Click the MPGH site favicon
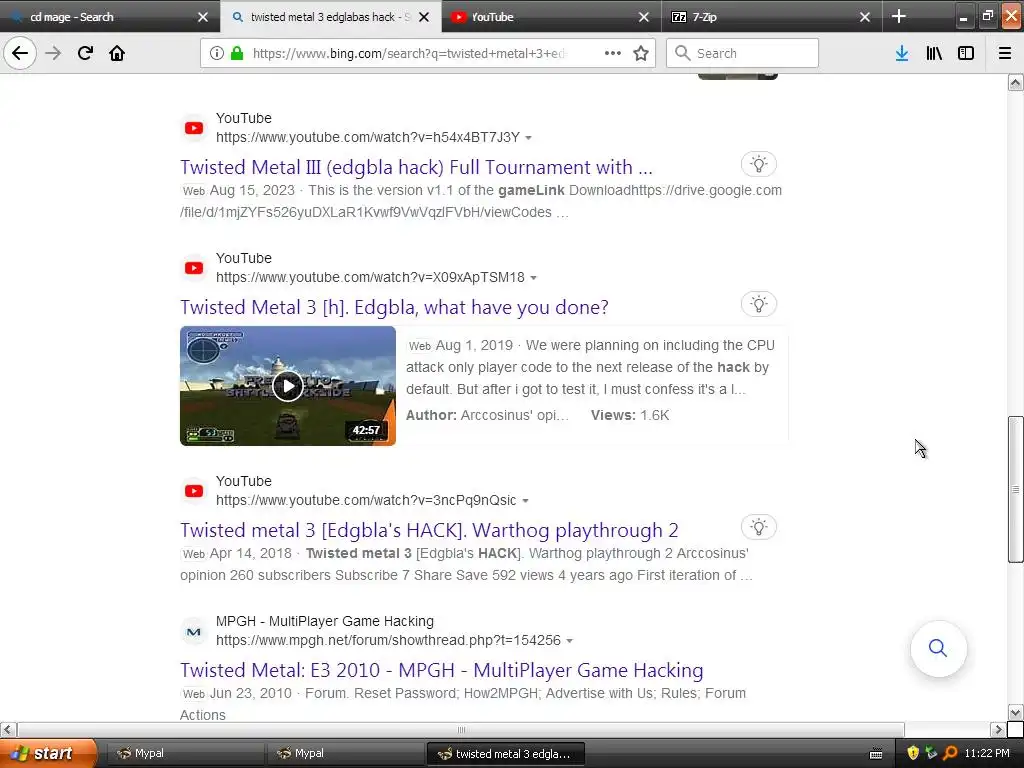The width and height of the screenshot is (1024, 768). [x=194, y=632]
